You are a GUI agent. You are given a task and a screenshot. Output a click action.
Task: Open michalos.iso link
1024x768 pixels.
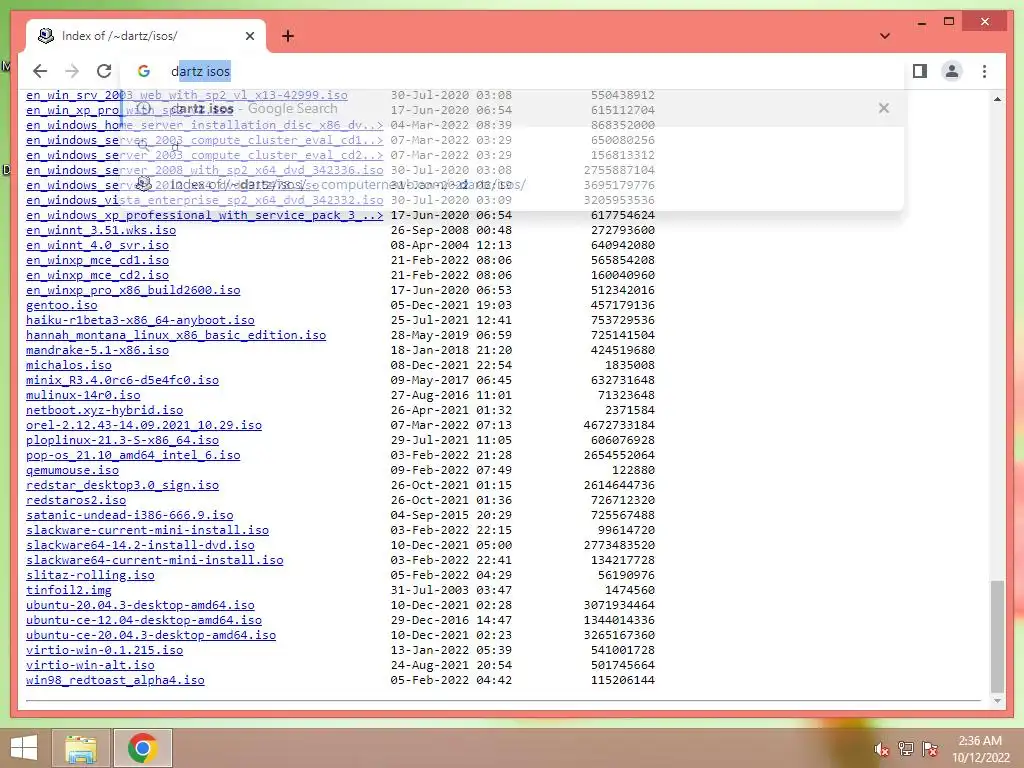tap(69, 365)
